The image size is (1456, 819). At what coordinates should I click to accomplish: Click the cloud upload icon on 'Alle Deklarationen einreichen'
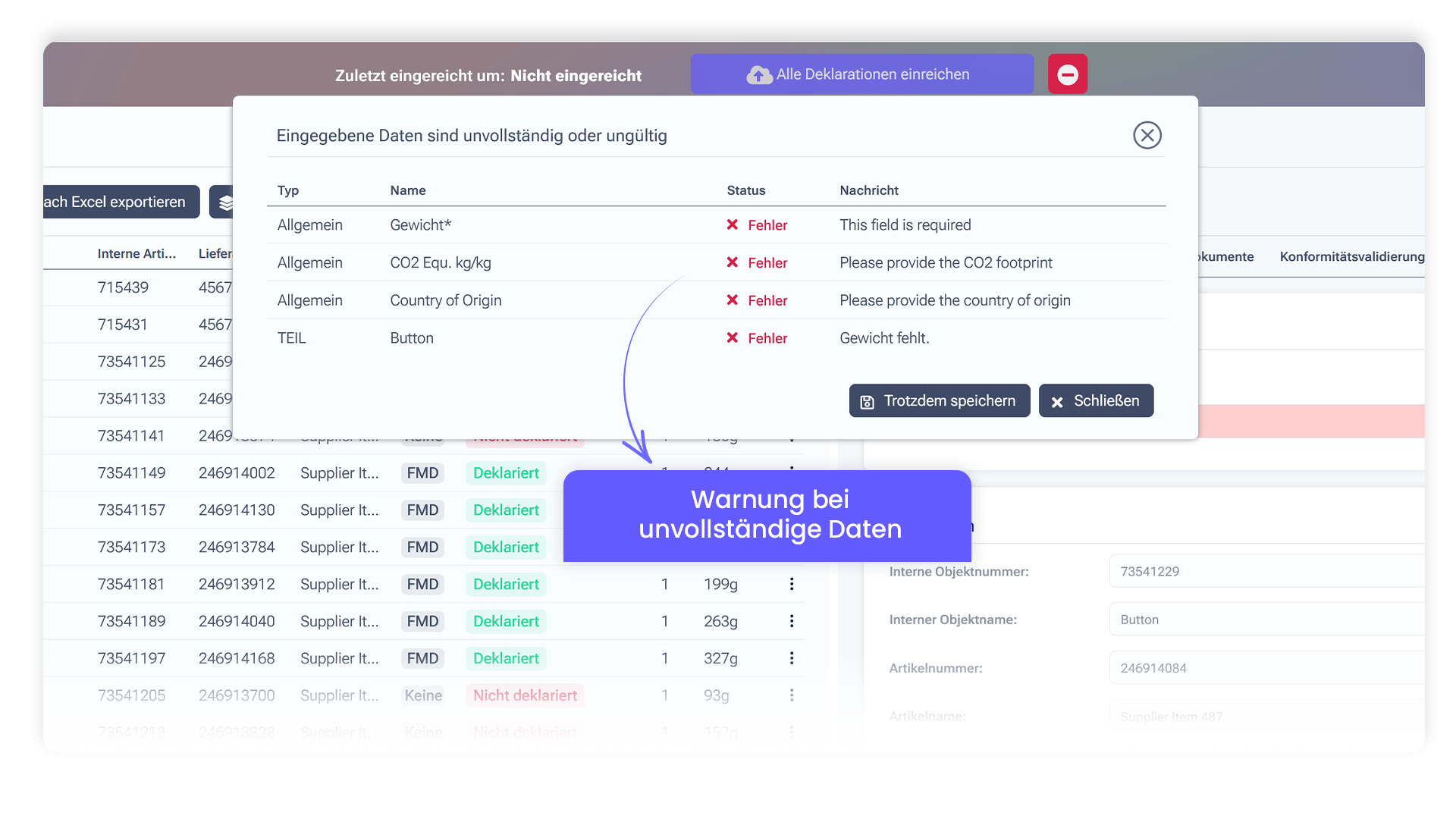pyautogui.click(x=759, y=74)
